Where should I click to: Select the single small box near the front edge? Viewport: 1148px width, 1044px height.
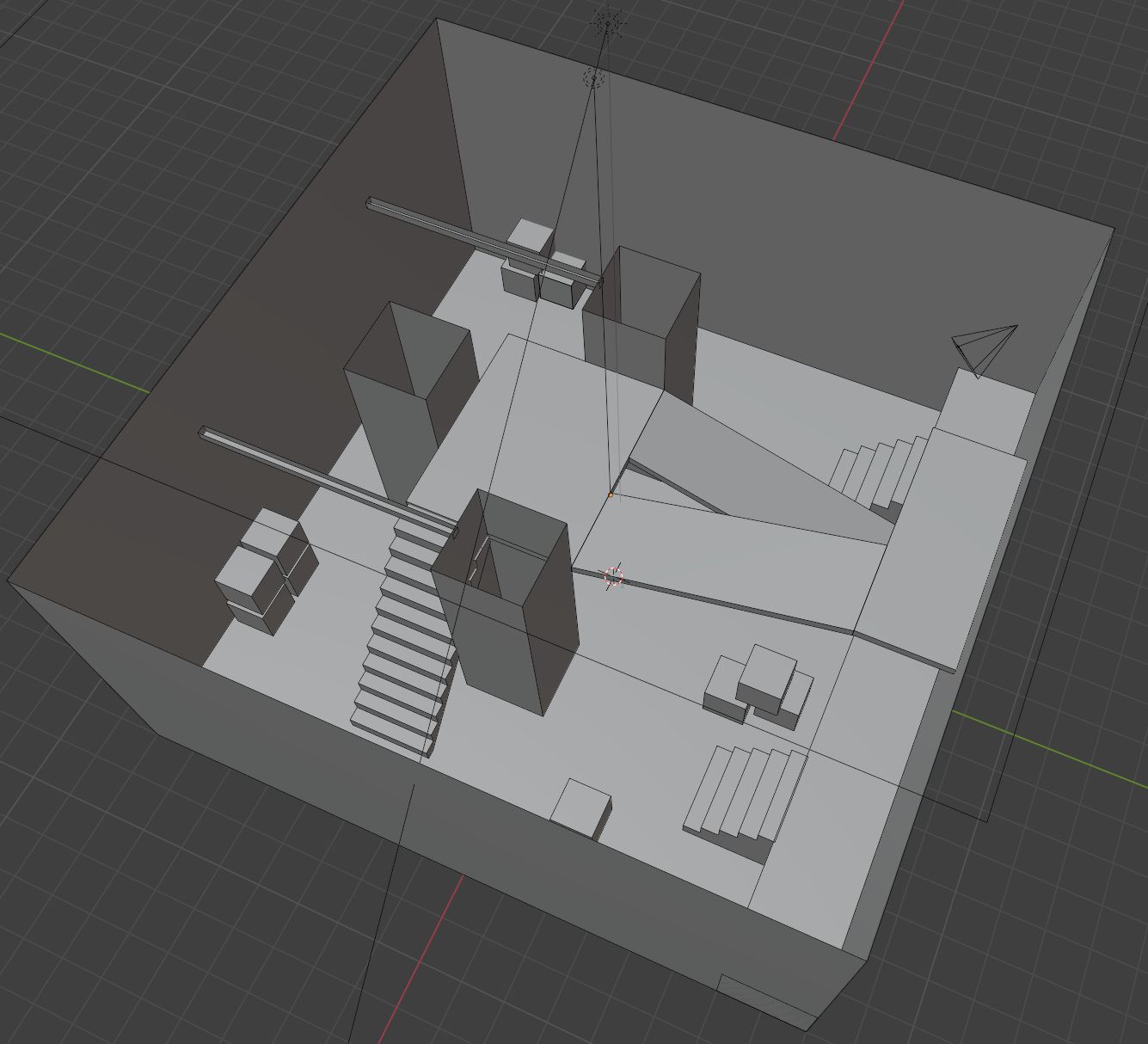coord(580,808)
